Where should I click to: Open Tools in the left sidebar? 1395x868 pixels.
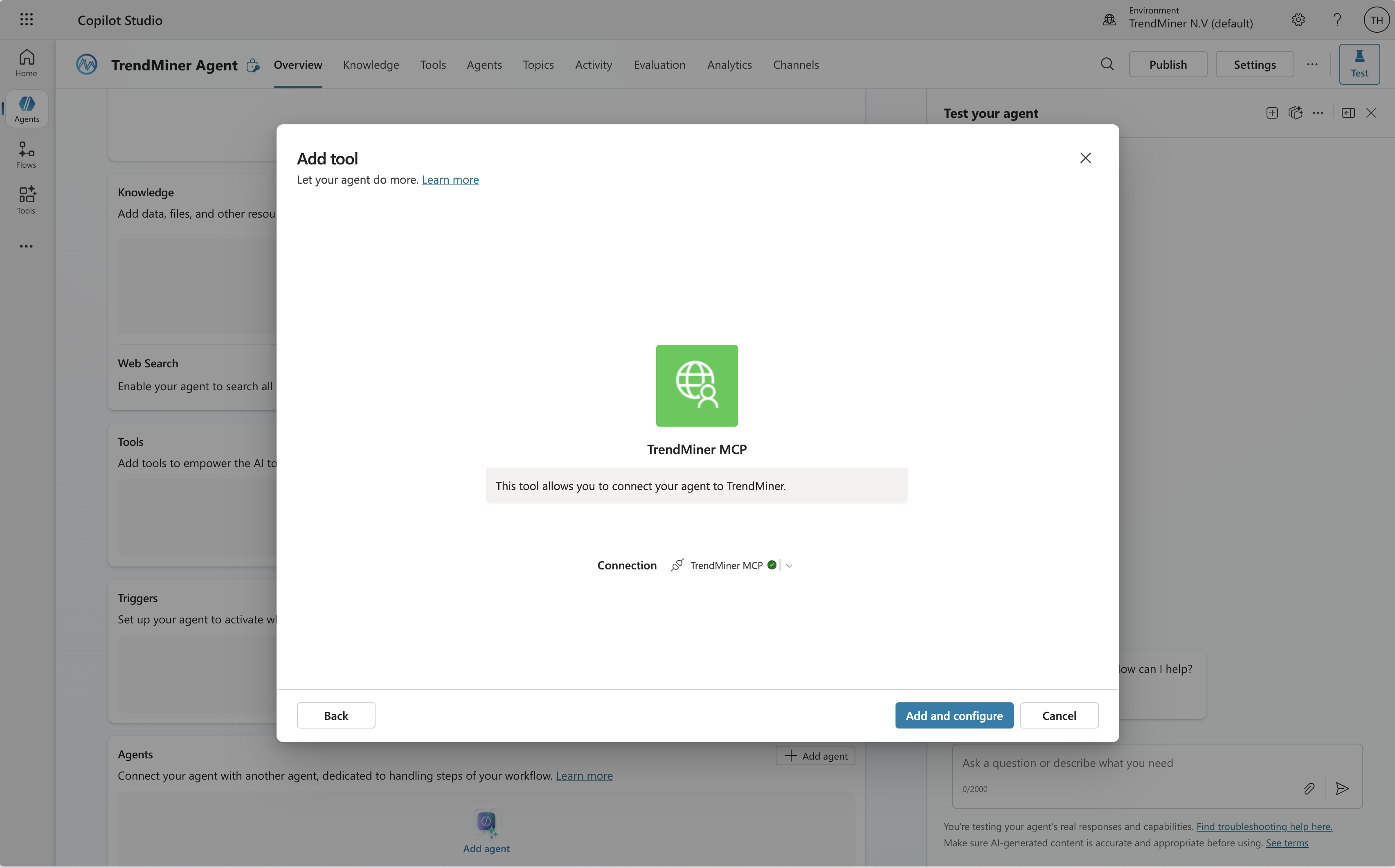click(x=27, y=200)
